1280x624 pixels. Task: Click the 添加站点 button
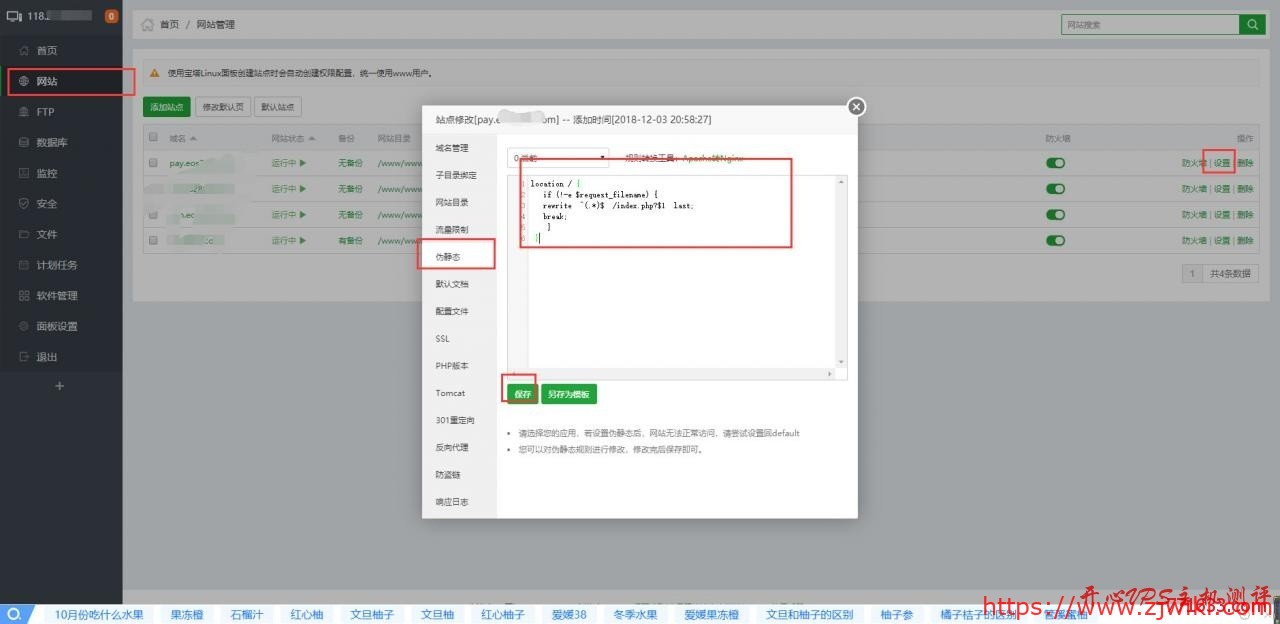pos(166,106)
